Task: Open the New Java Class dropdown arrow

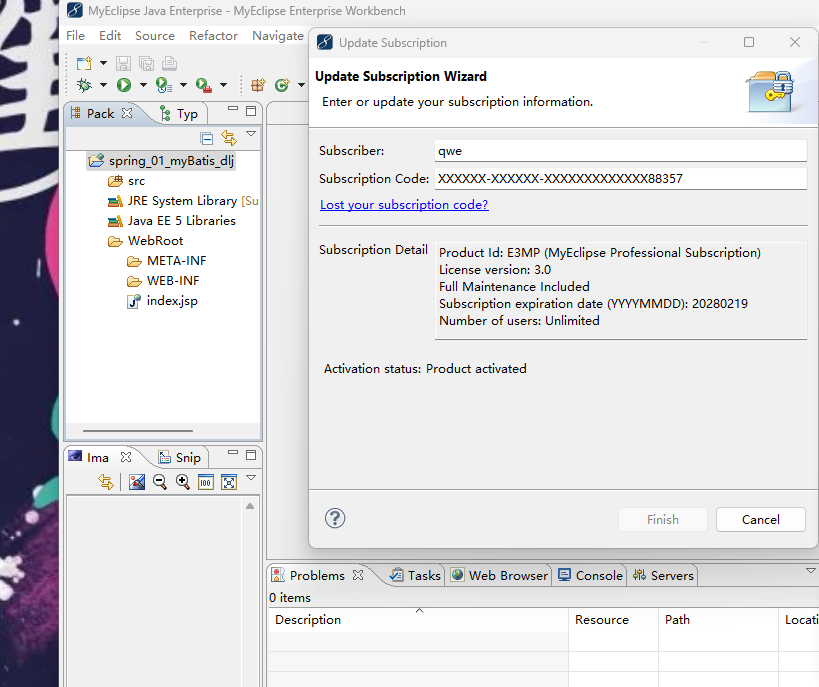Action: tap(301, 85)
